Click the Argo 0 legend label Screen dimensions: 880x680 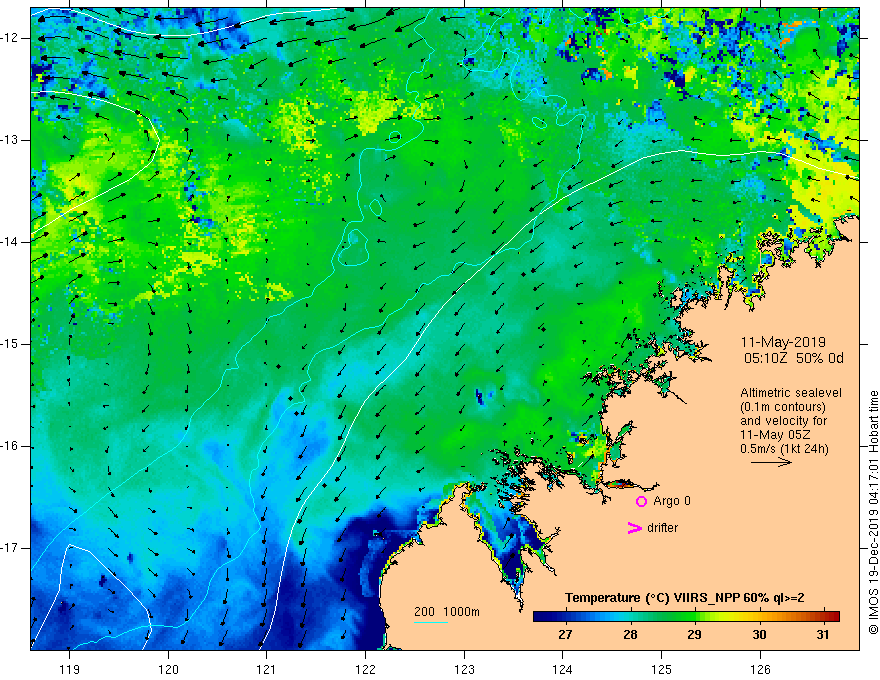coord(672,501)
